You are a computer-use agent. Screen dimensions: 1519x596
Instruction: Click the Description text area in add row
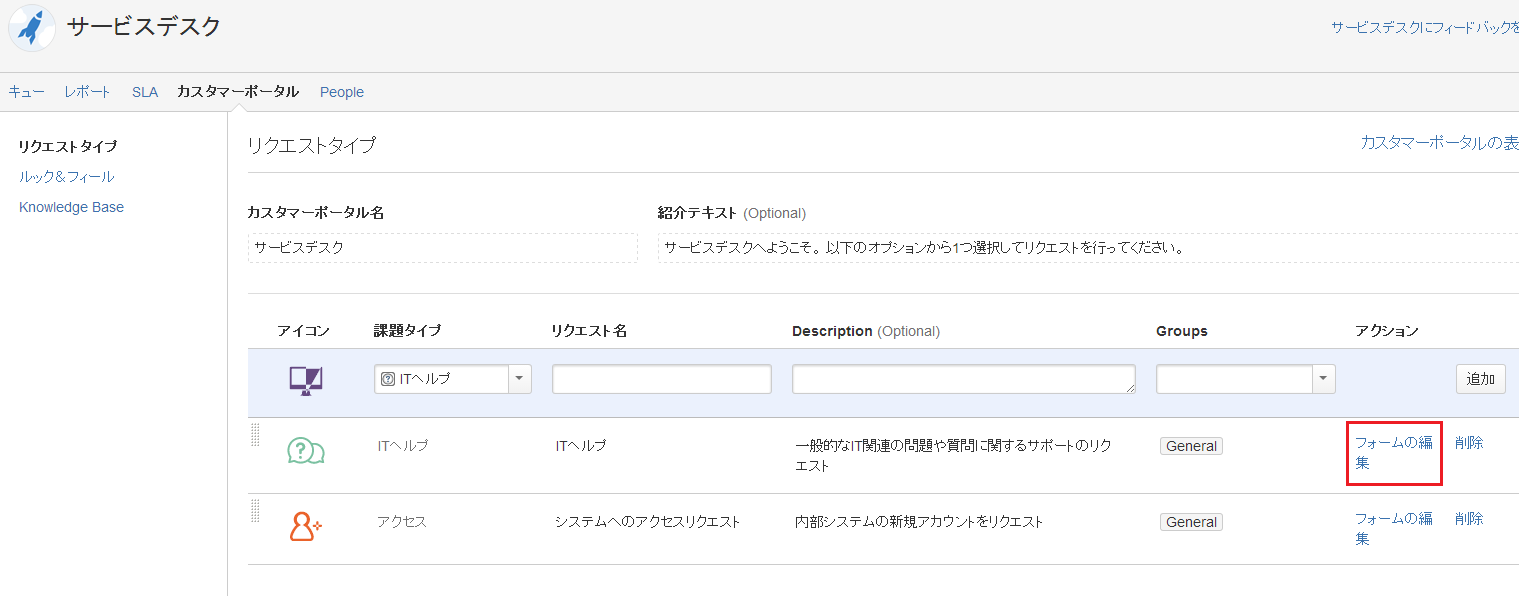pos(964,379)
